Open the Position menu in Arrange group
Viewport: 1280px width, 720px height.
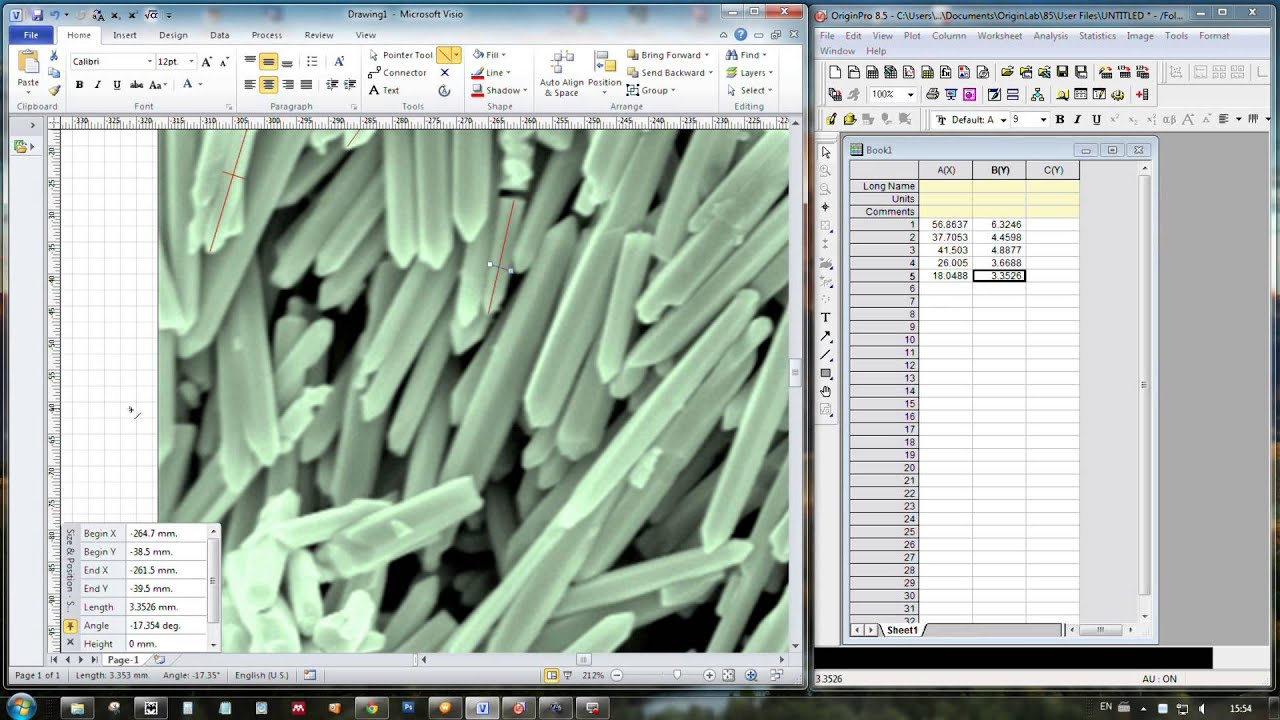click(x=605, y=72)
